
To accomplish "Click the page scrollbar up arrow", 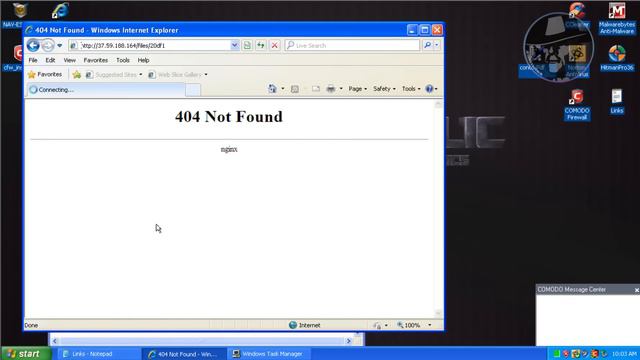I will (438, 104).
